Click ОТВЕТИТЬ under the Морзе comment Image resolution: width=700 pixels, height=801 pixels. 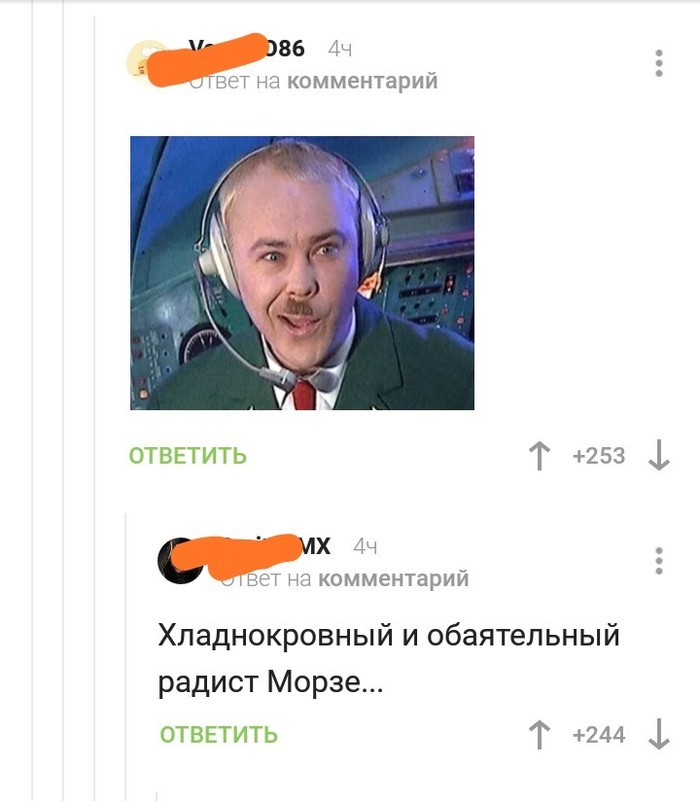coord(219,735)
